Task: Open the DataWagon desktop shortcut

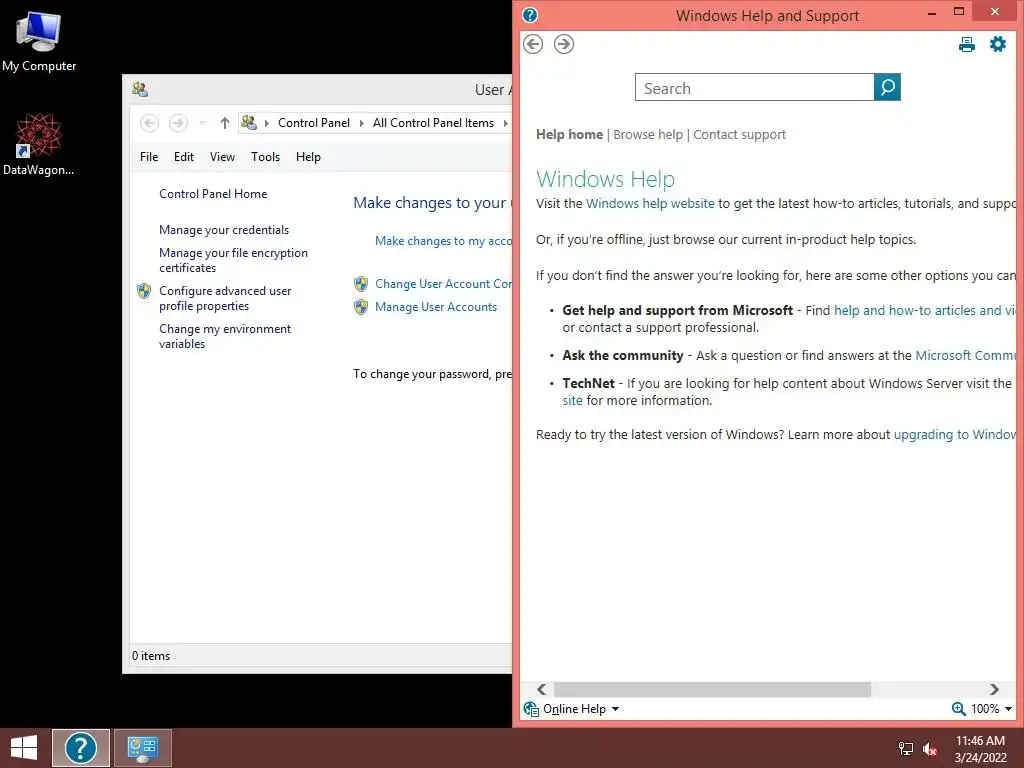Action: click(x=39, y=144)
